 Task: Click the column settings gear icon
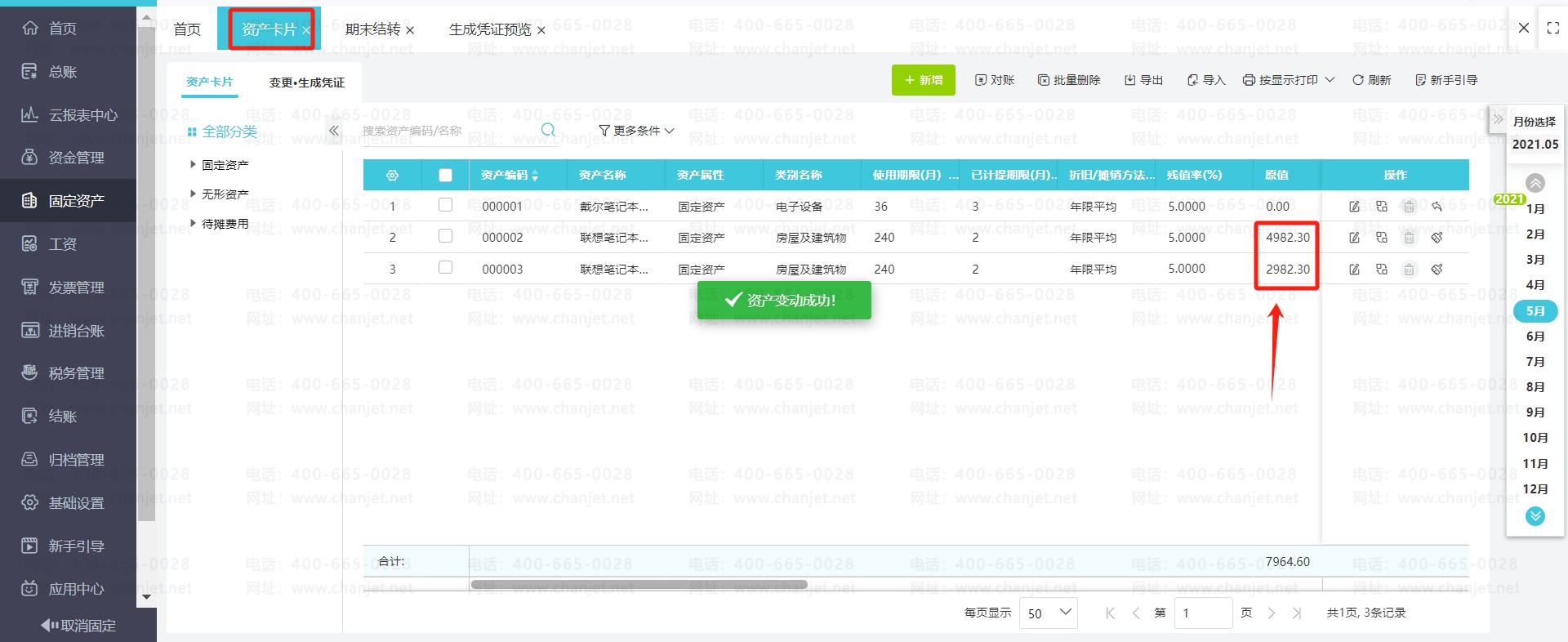[x=392, y=176]
